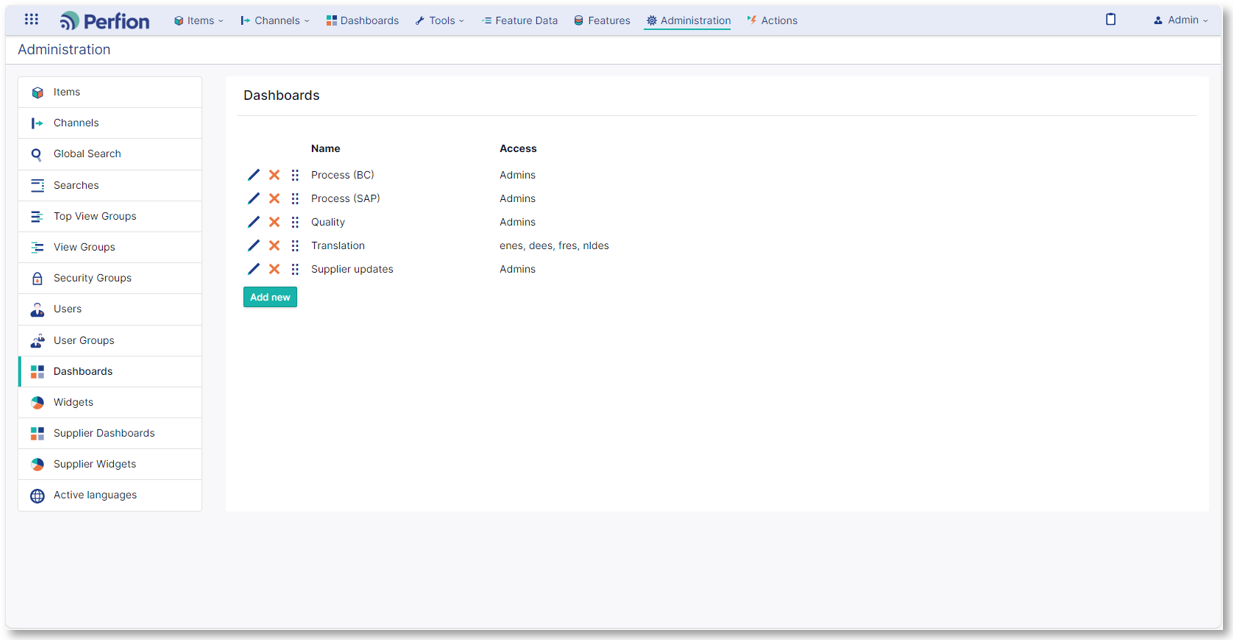Click the Items cube icon in sidebar
Screen dimensions: 1233x640
(x=37, y=92)
